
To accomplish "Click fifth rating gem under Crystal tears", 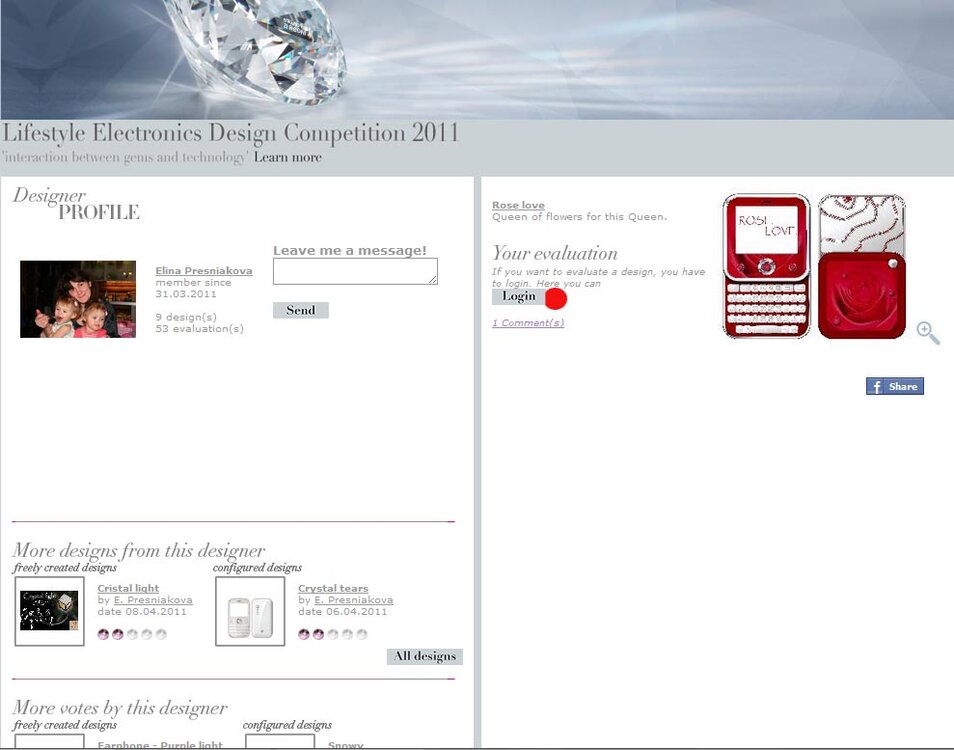I will click(x=361, y=634).
